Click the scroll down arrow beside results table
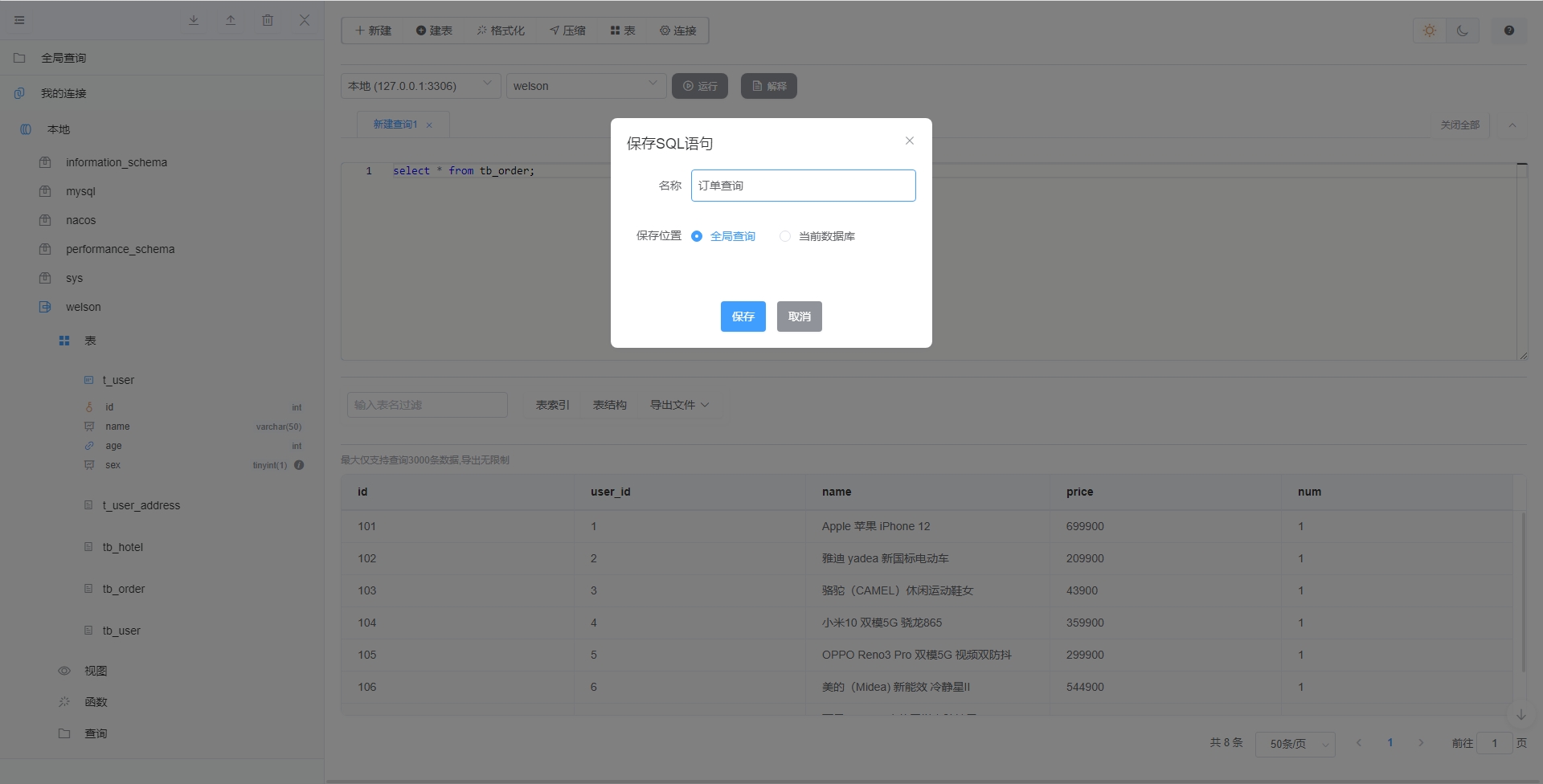The height and width of the screenshot is (784, 1543). tap(1521, 715)
